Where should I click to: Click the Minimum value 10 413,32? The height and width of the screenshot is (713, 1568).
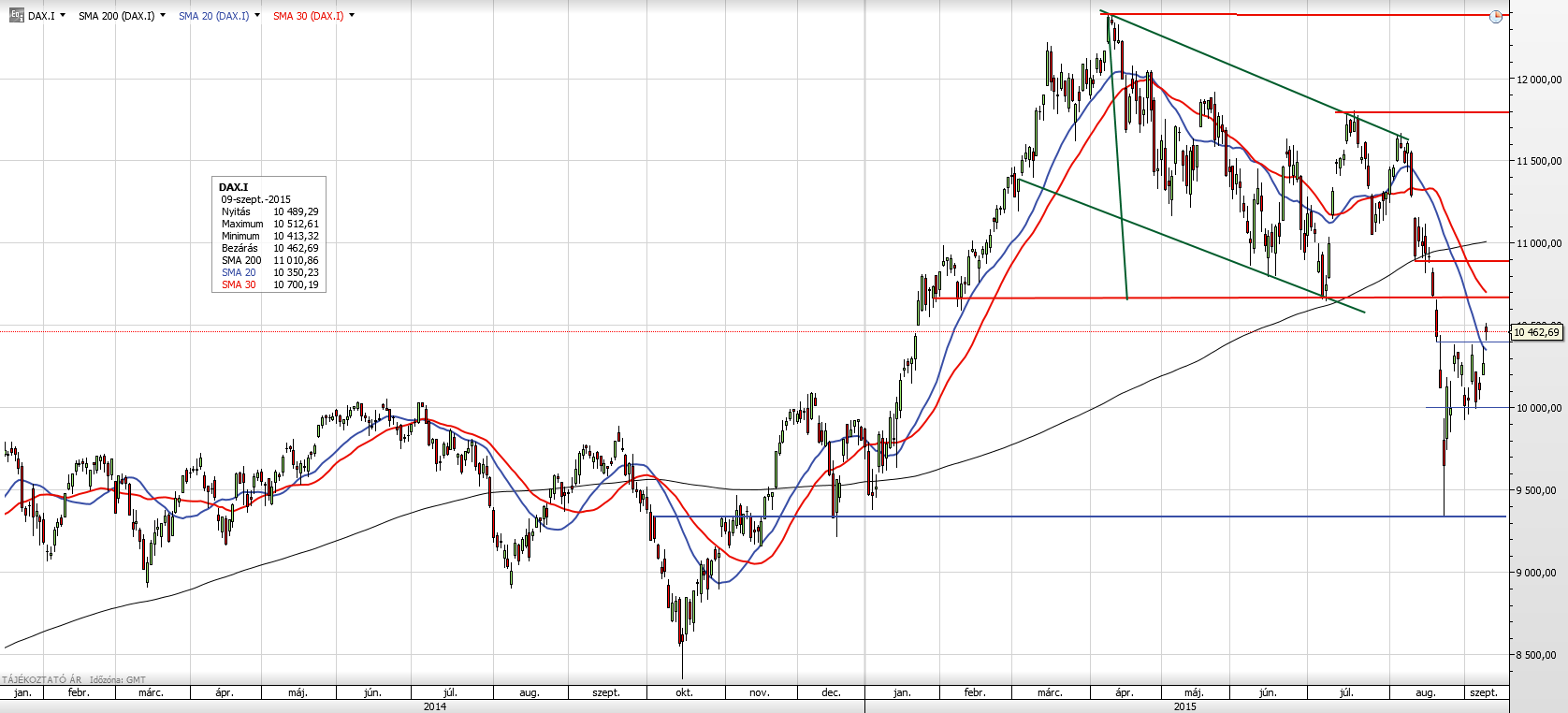pos(296,236)
